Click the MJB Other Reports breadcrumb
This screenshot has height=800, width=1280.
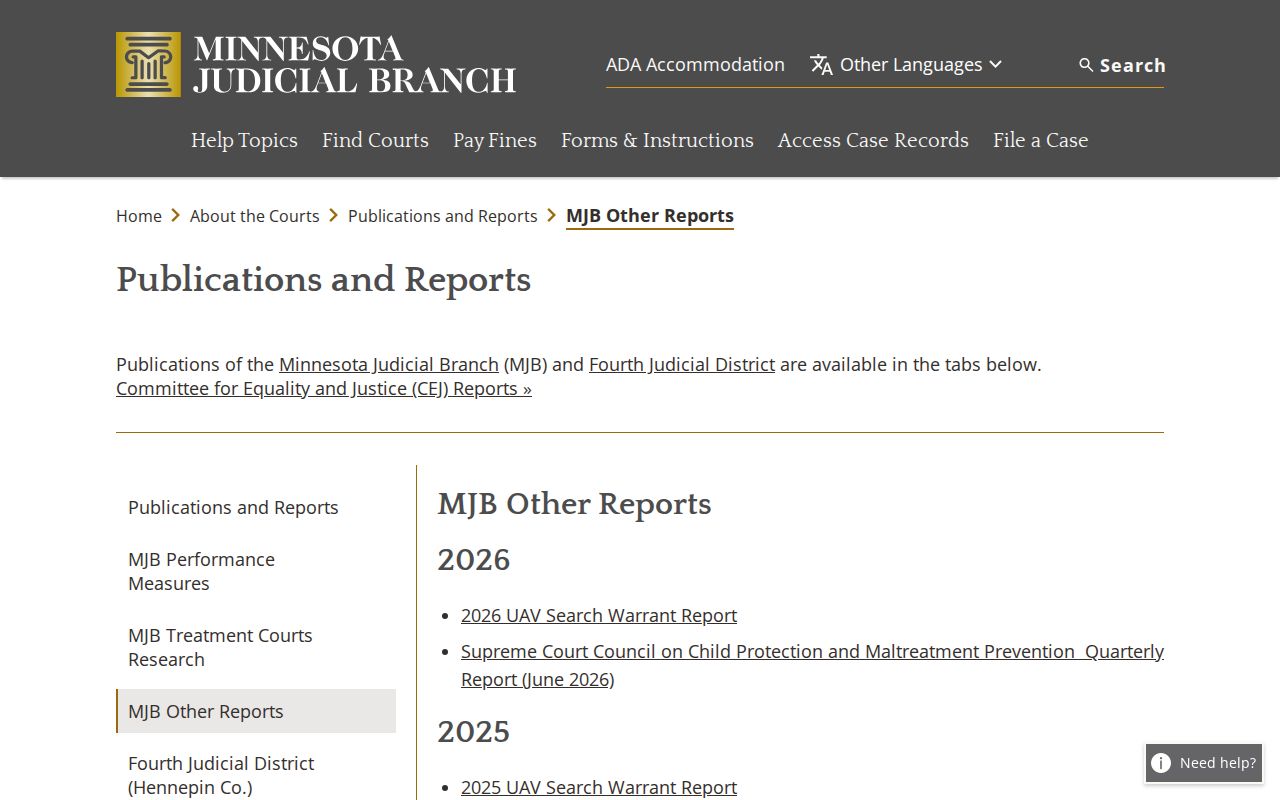click(650, 216)
